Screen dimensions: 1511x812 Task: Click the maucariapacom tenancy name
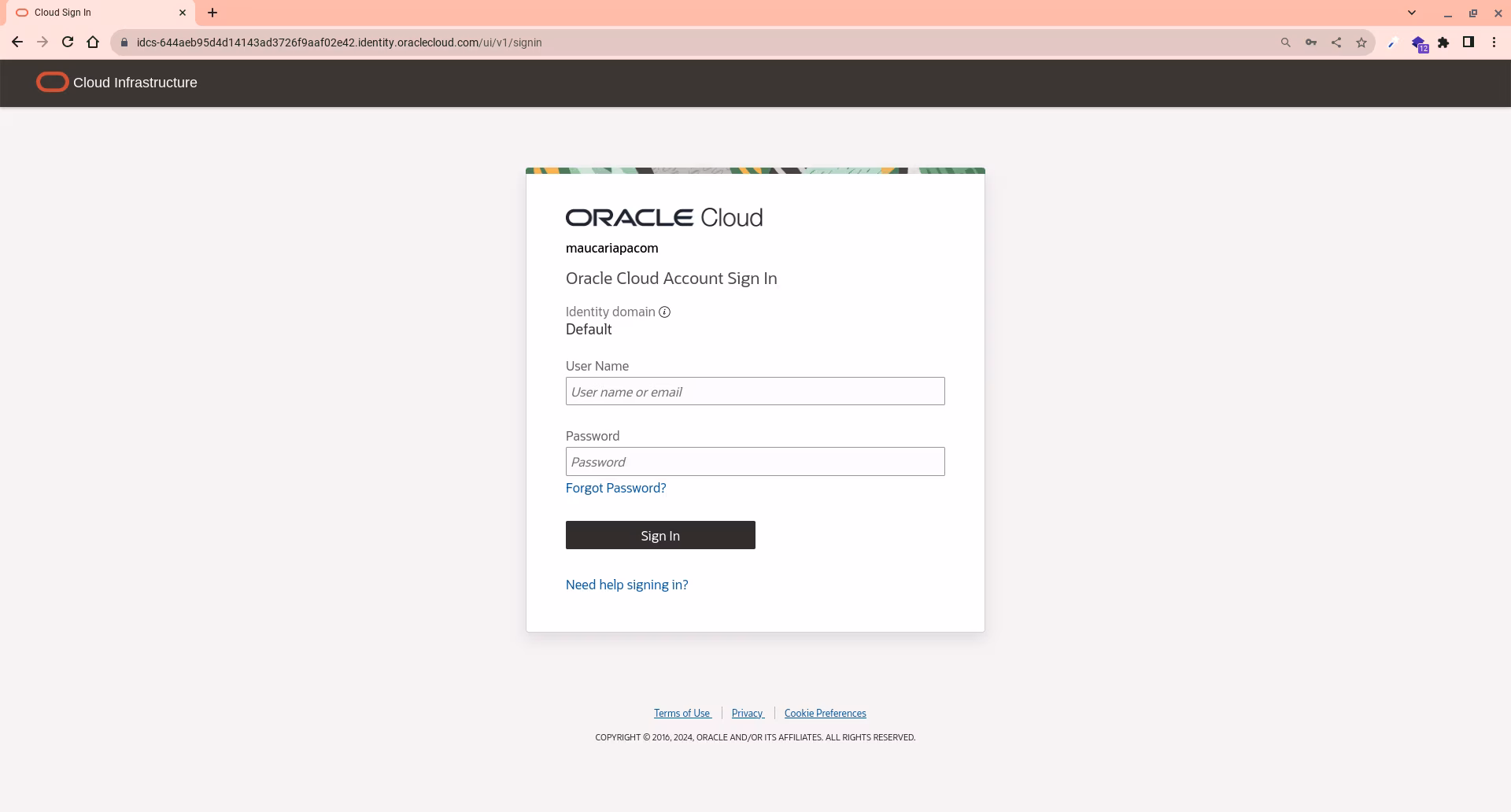coord(611,248)
